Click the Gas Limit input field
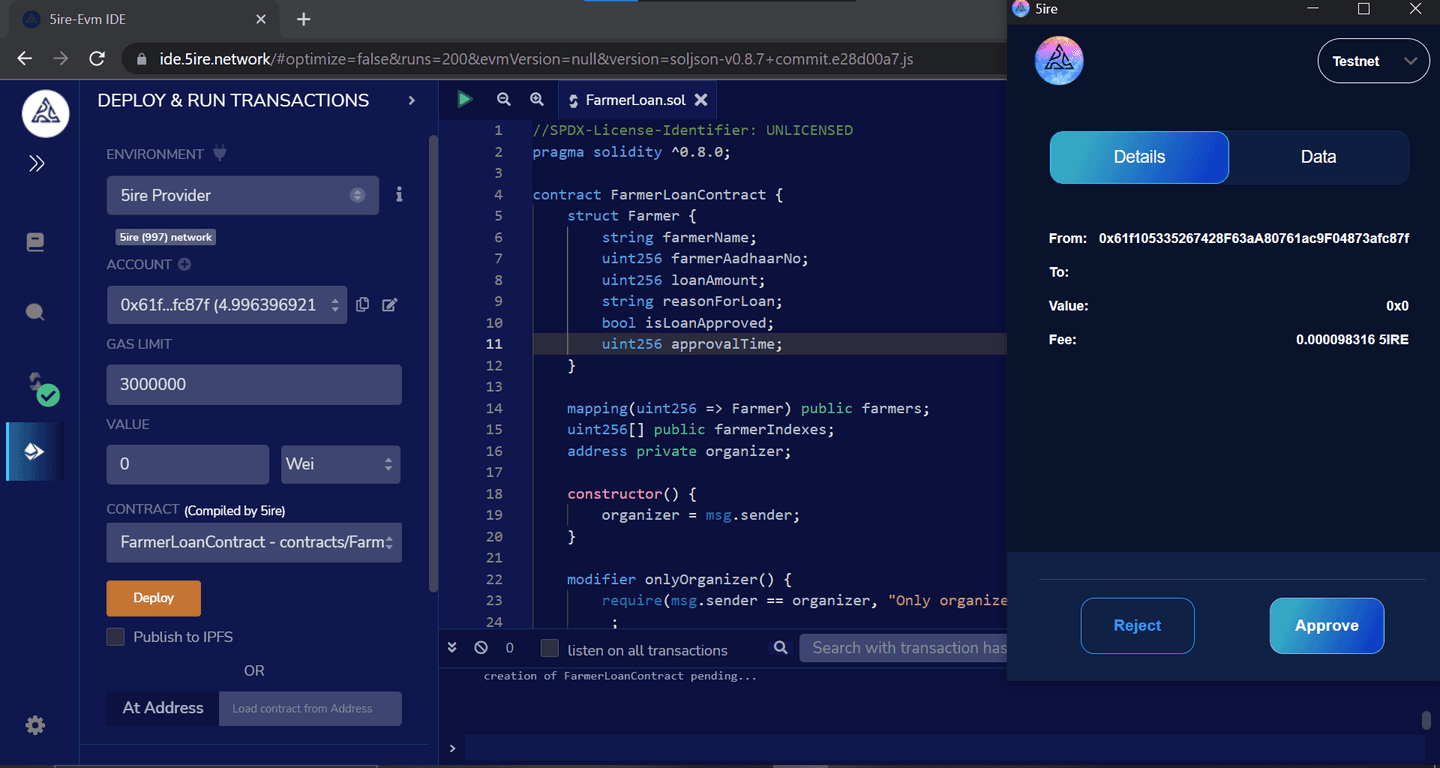The height and width of the screenshot is (768, 1440). pyautogui.click(x=254, y=384)
